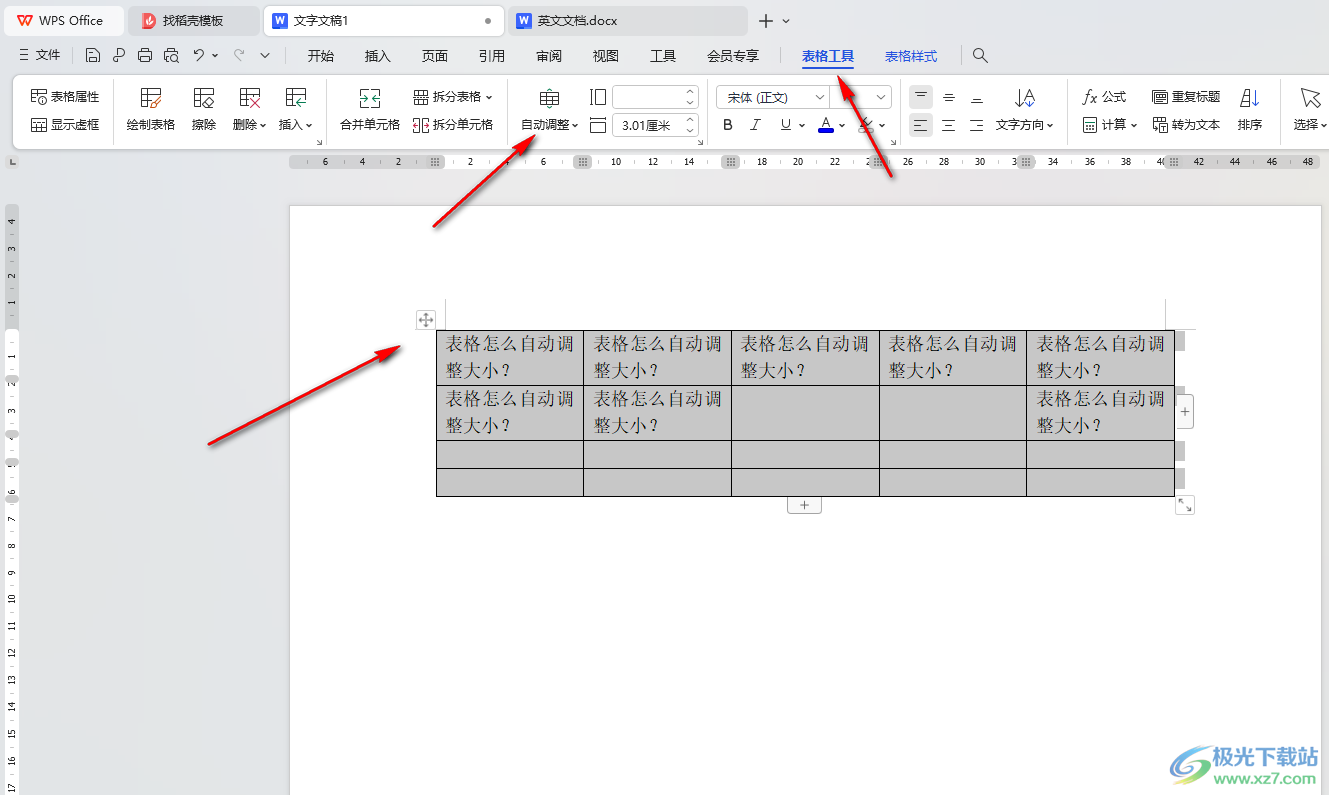Switch to the 英文文档.docx document tab
Viewport: 1329px width, 795px height.
pyautogui.click(x=628, y=21)
